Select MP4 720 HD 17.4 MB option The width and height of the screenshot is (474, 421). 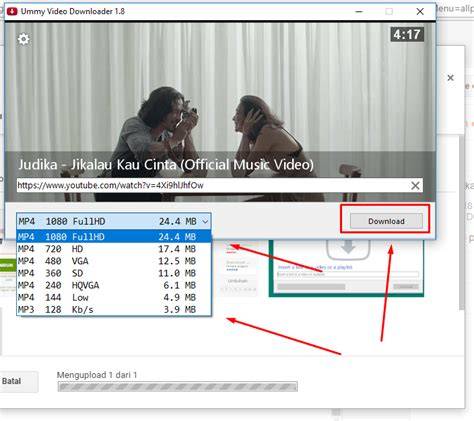point(114,249)
